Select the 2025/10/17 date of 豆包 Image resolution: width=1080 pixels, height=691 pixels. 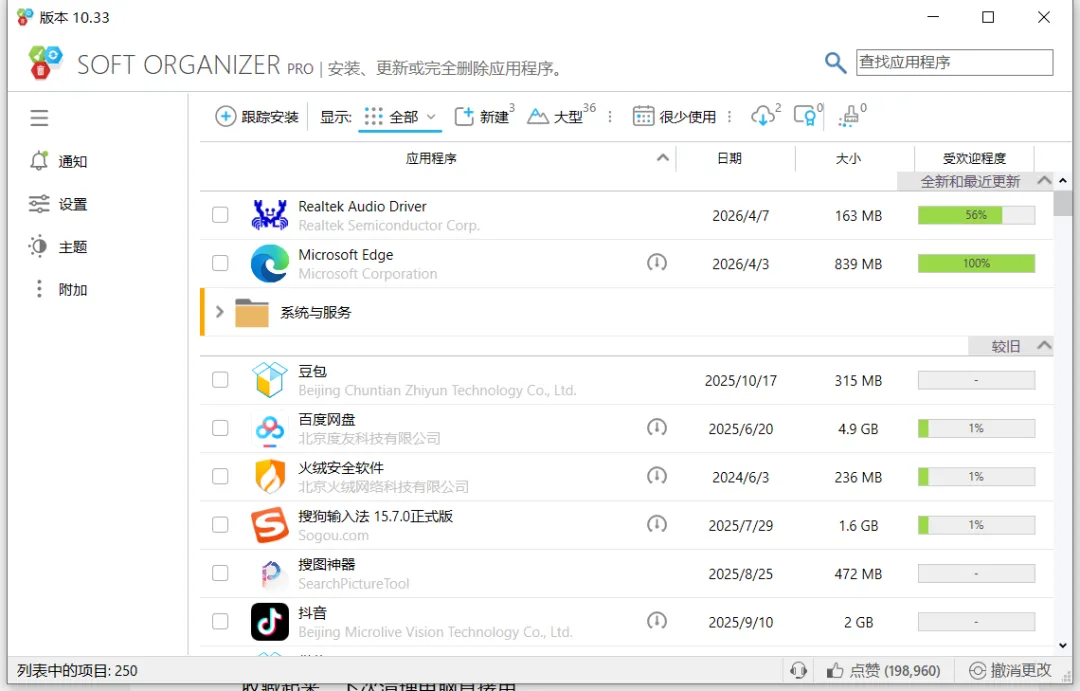click(x=740, y=380)
